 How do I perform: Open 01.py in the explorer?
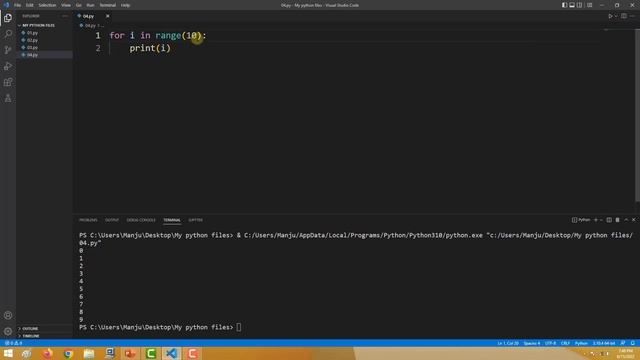point(32,33)
